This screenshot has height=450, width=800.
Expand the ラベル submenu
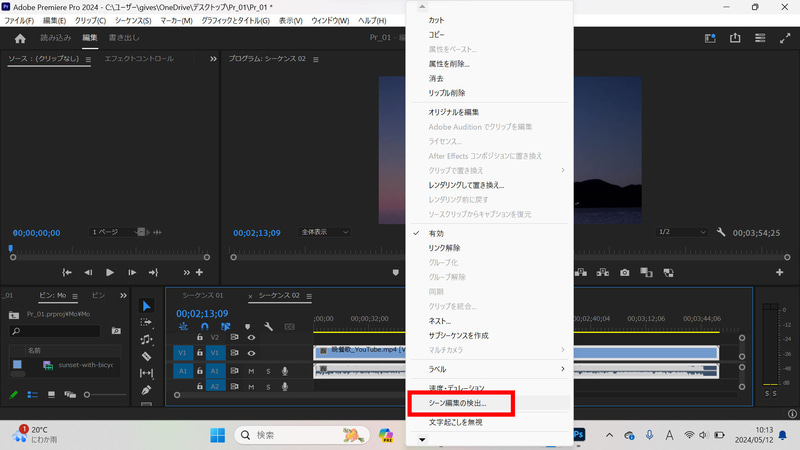click(x=490, y=369)
